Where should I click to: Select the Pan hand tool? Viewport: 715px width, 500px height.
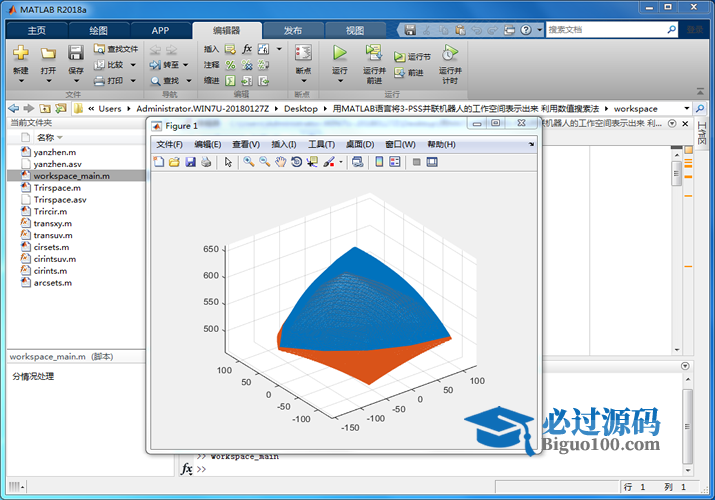pos(280,162)
